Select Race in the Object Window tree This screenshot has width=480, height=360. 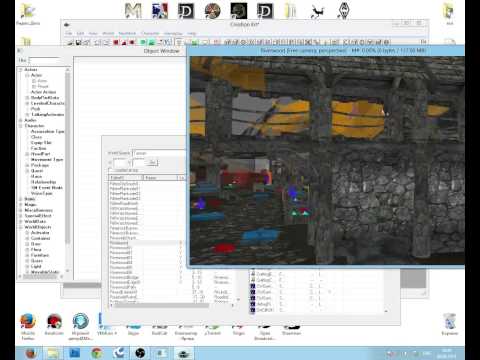pyautogui.click(x=36, y=176)
